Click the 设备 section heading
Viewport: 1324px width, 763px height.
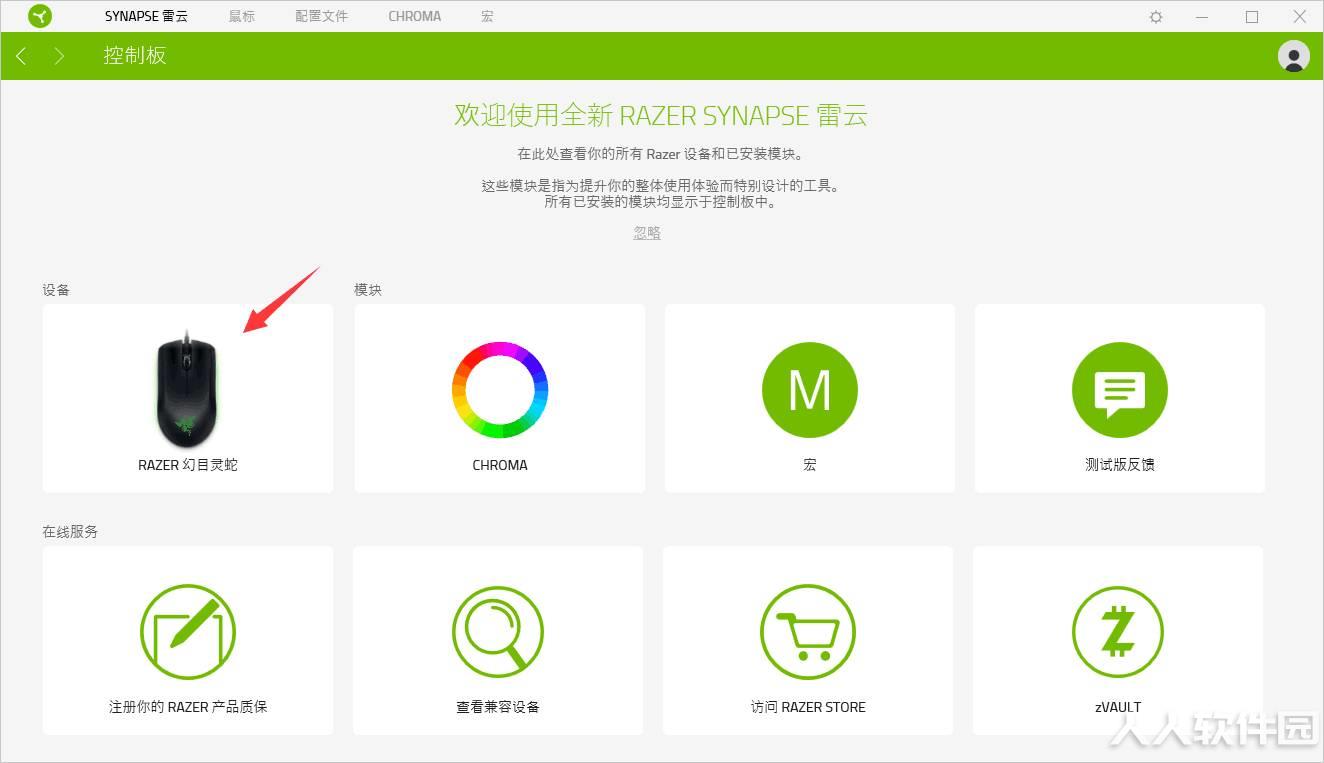pyautogui.click(x=56, y=290)
